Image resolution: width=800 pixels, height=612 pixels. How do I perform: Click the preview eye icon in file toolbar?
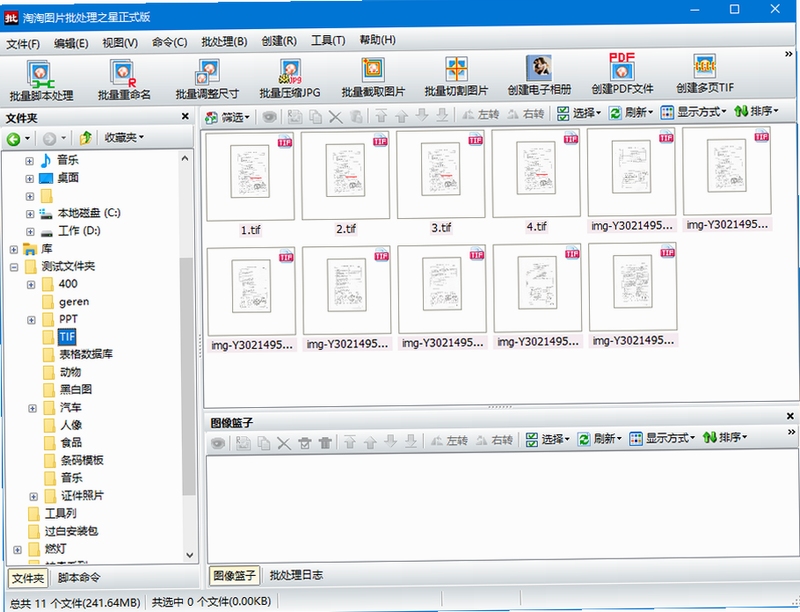[x=269, y=117]
